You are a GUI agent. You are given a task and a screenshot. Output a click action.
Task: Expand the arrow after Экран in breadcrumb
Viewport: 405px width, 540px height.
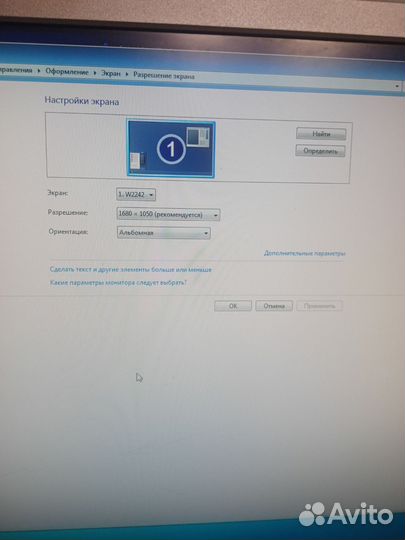coord(127,74)
